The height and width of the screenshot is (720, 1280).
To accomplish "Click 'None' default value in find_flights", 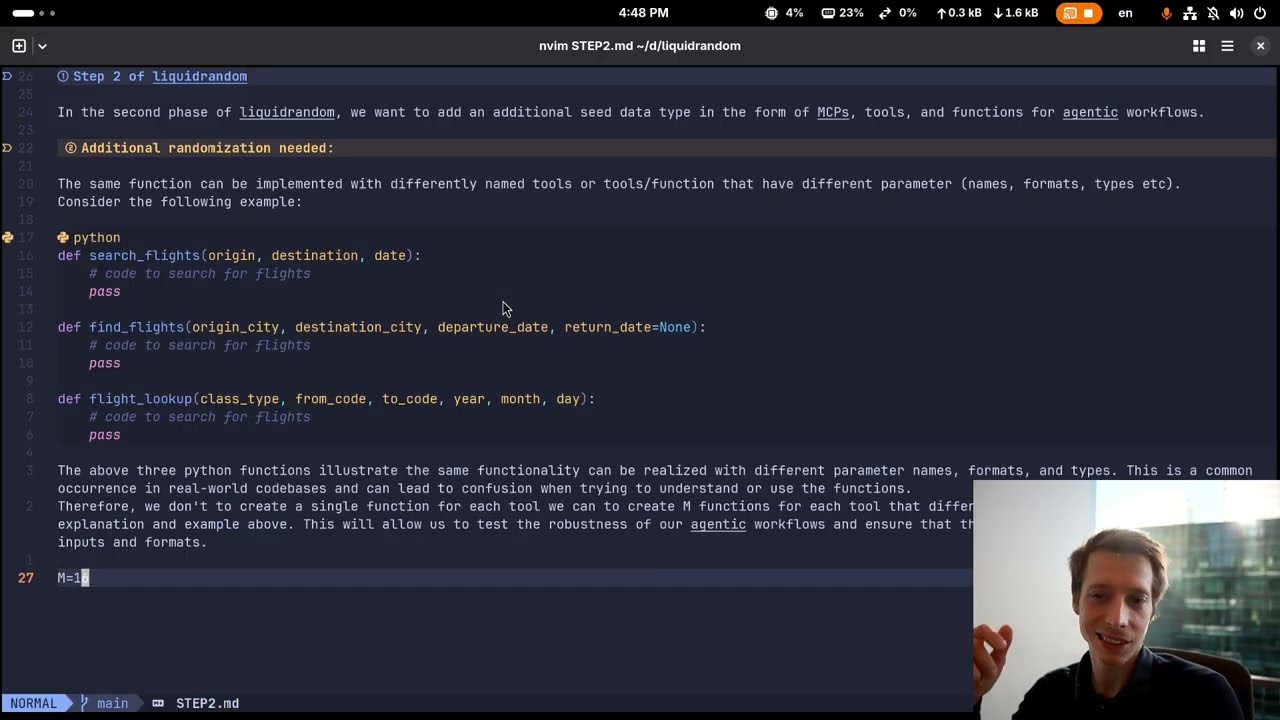I will 675,328.
